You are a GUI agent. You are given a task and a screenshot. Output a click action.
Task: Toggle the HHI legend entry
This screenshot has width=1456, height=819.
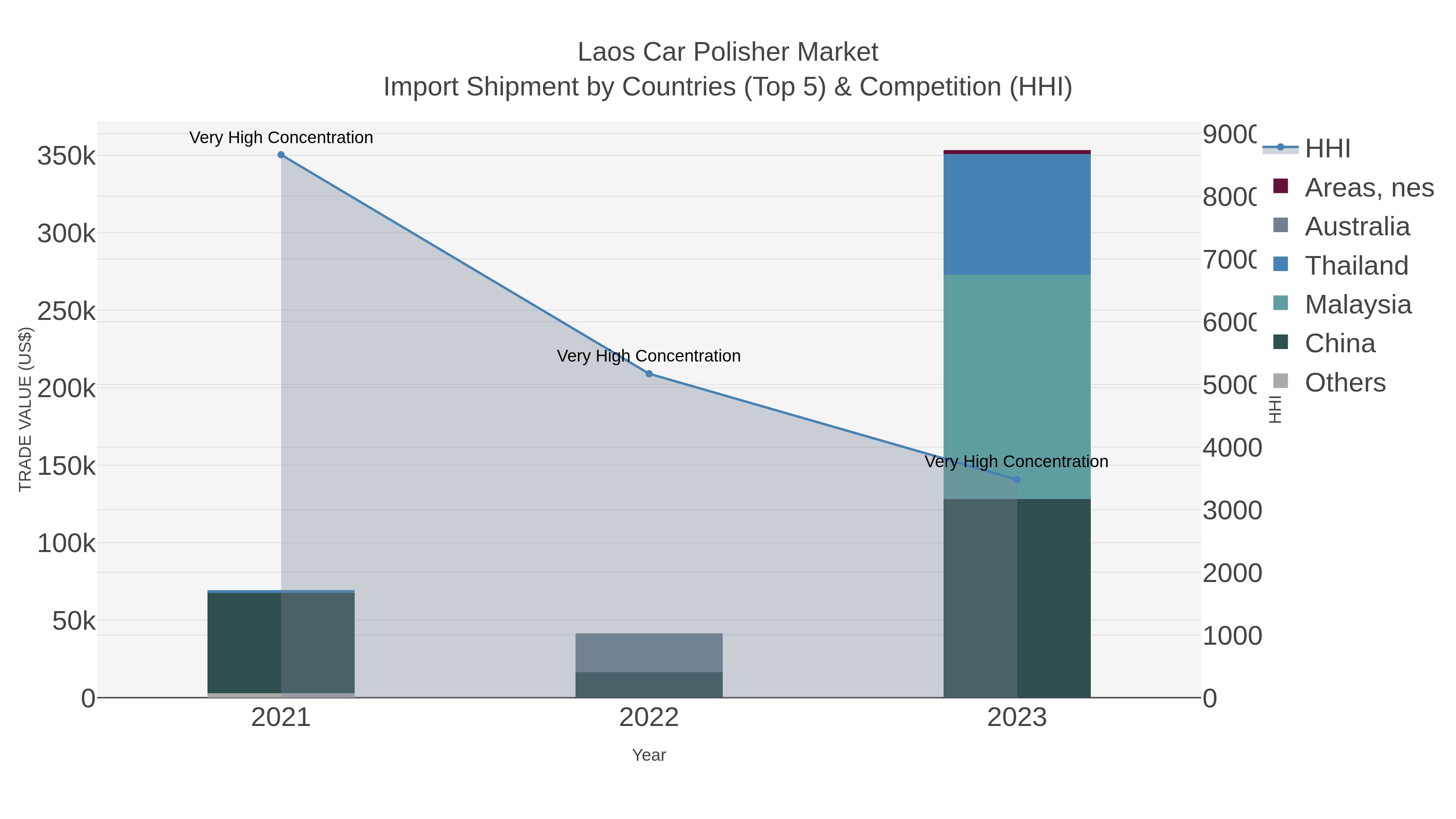coord(1307,148)
